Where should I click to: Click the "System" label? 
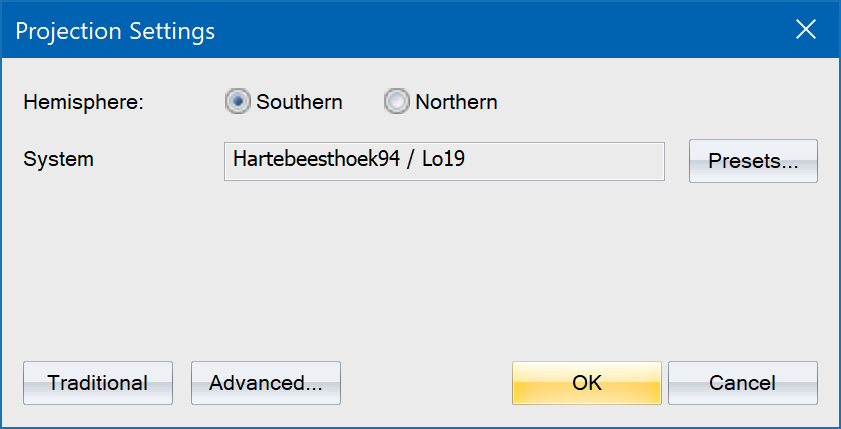coord(58,159)
